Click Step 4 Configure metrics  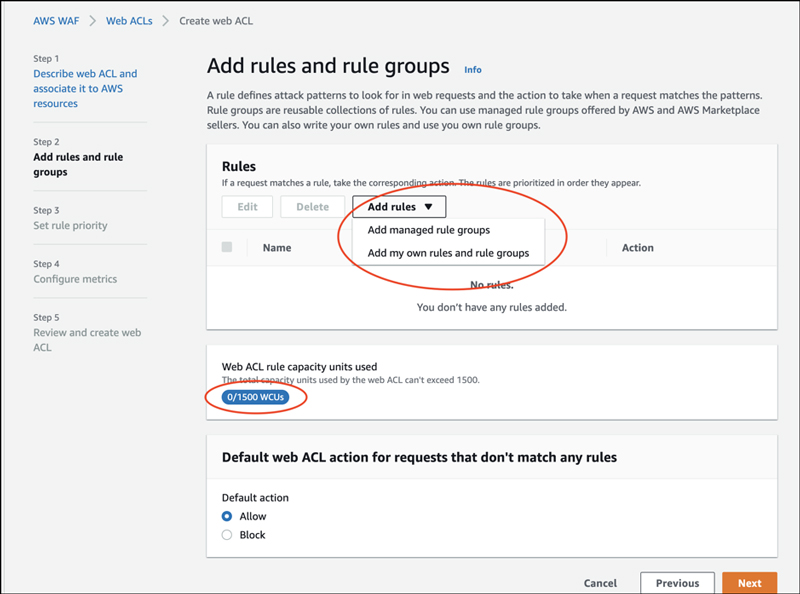point(75,279)
